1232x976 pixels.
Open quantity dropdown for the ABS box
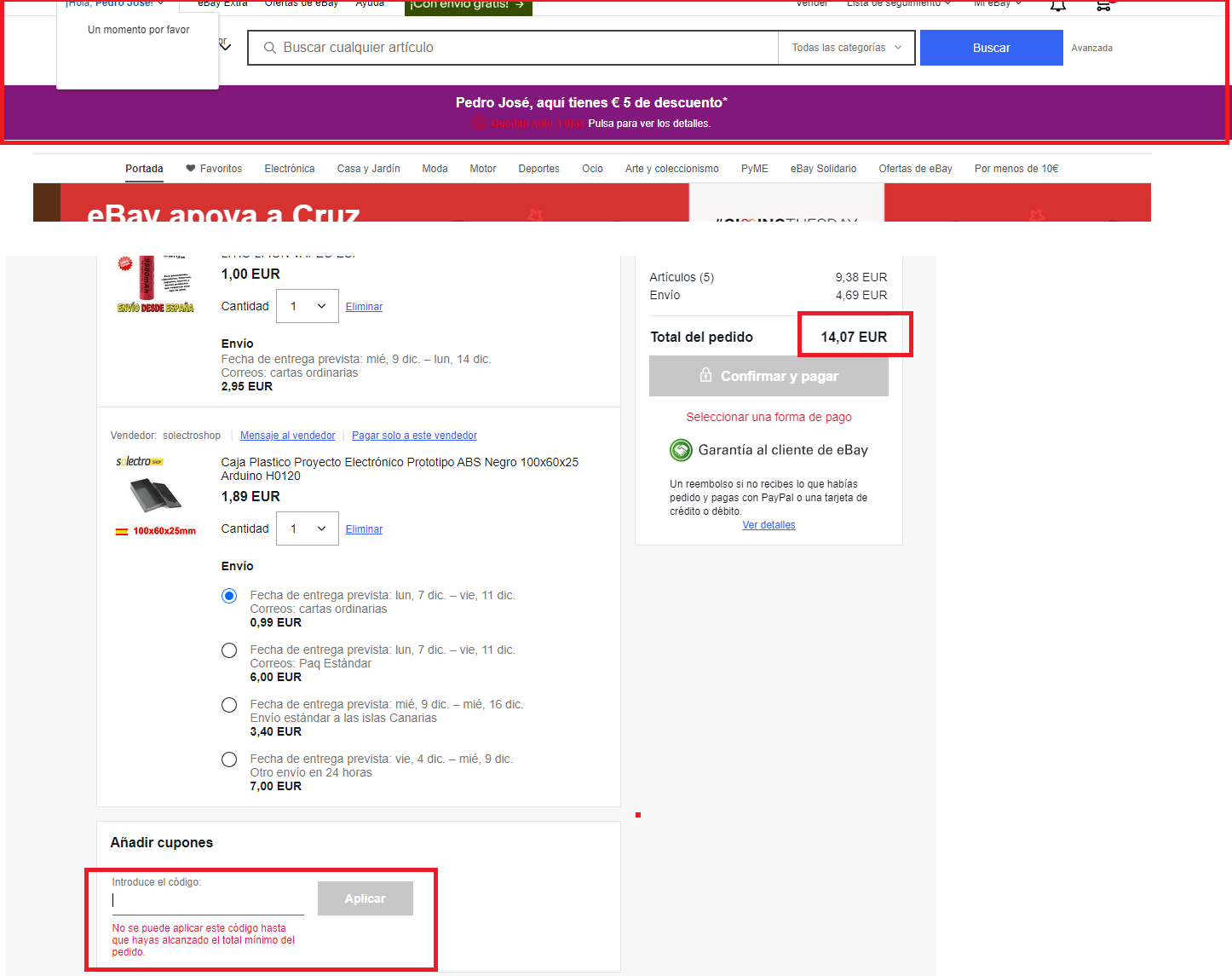[x=308, y=528]
